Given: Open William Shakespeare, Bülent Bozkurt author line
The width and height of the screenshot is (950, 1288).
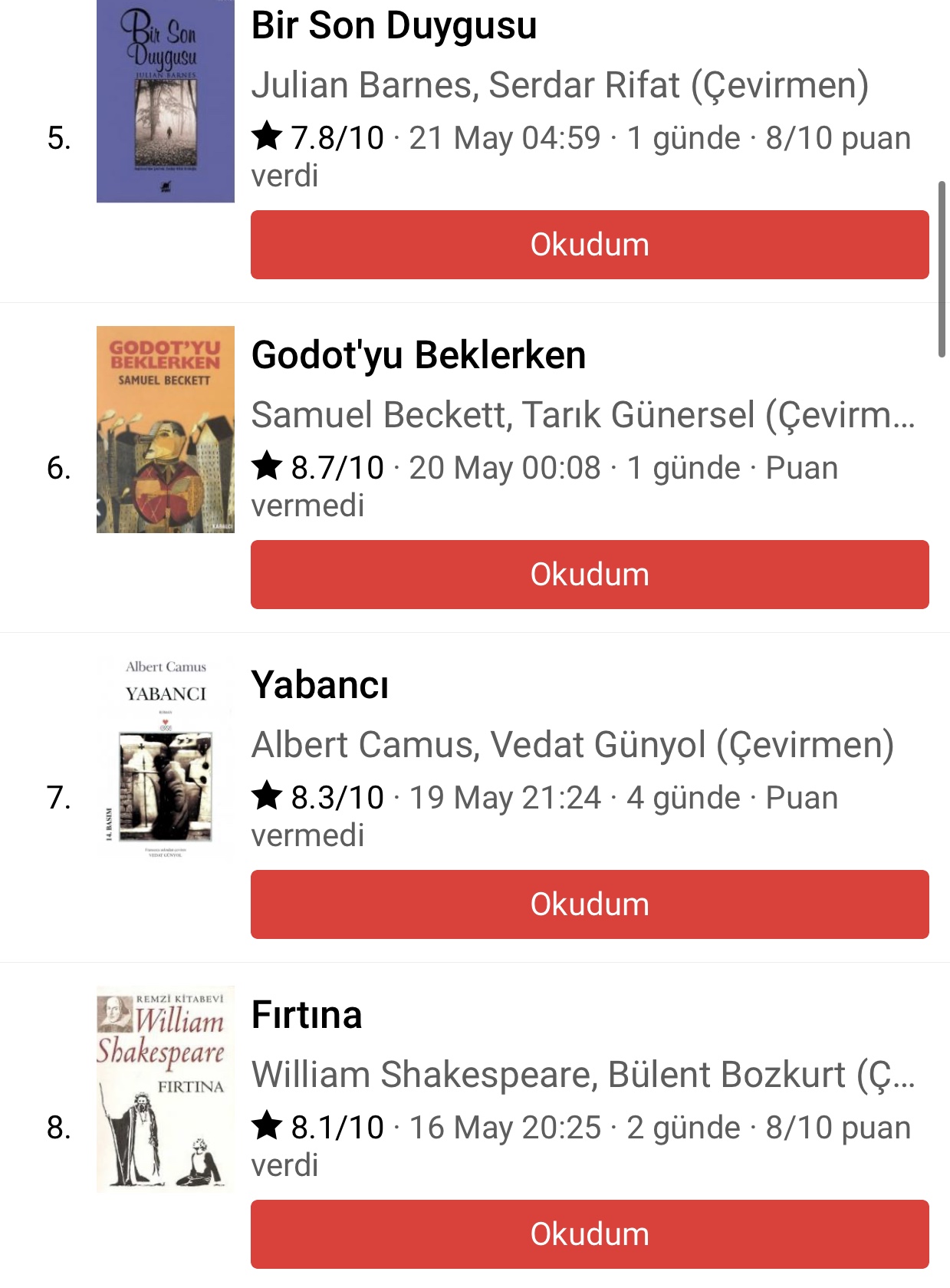Looking at the screenshot, I should tap(583, 1075).
